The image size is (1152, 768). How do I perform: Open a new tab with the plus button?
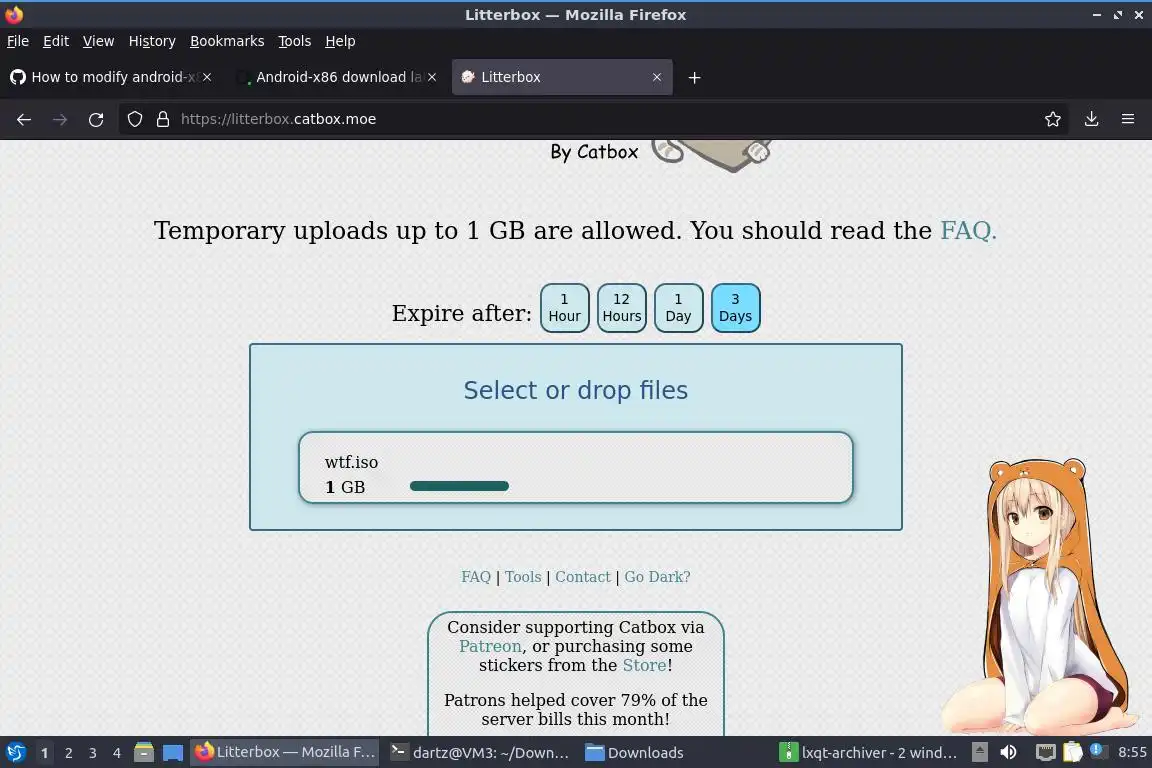click(x=694, y=77)
